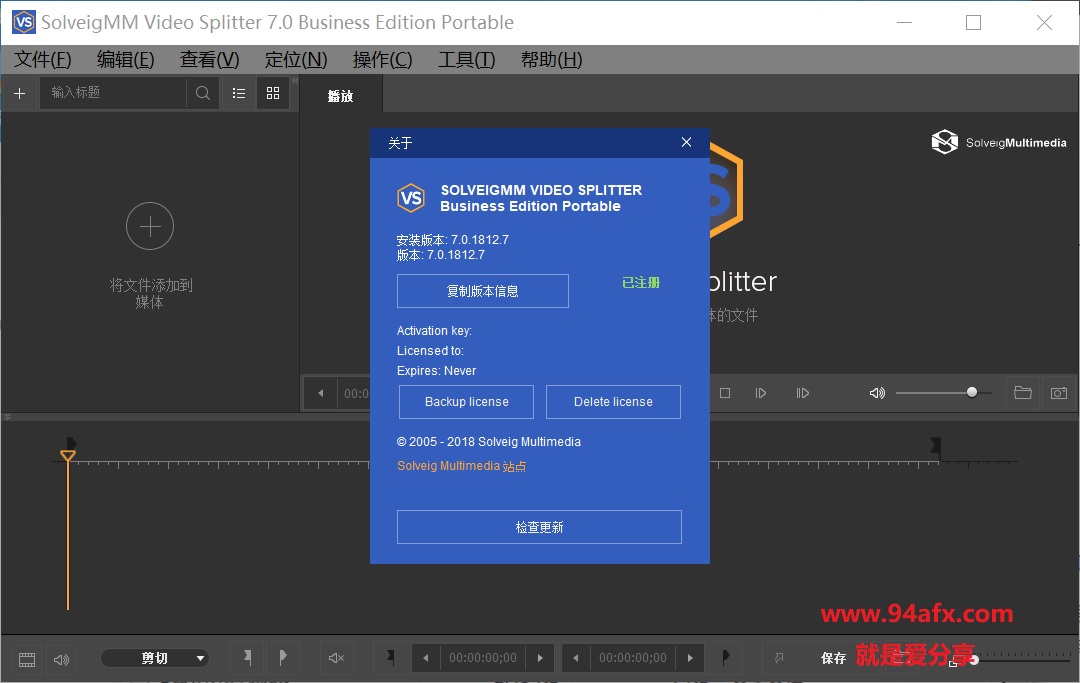Click the stop playback square button
The width and height of the screenshot is (1080, 683).
coord(725,393)
